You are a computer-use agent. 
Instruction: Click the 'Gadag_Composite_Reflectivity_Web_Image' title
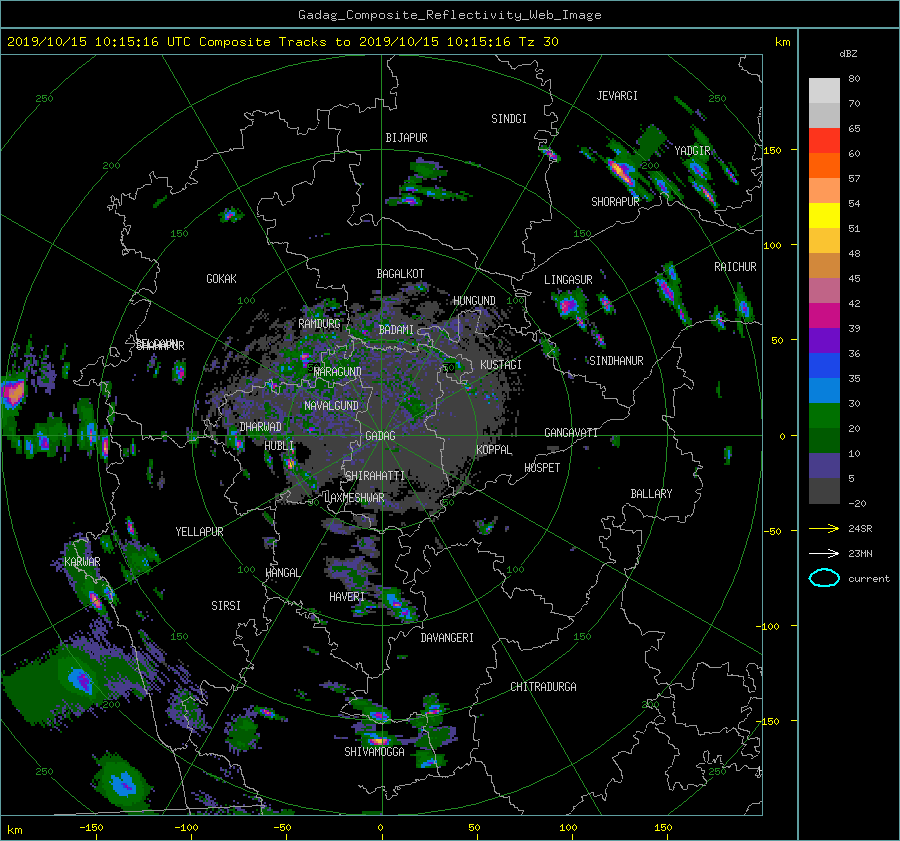(449, 15)
